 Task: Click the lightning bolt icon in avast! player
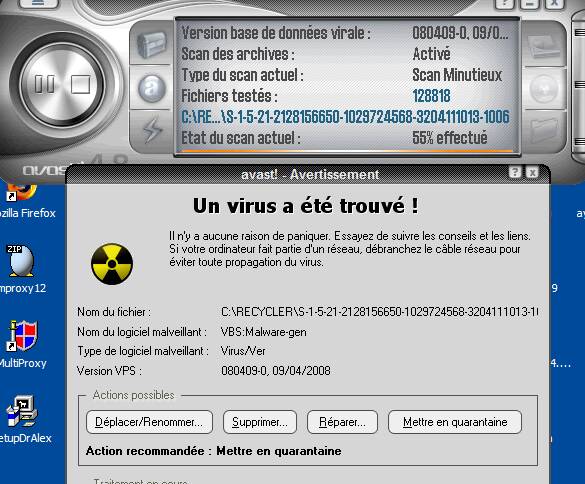[x=152, y=130]
